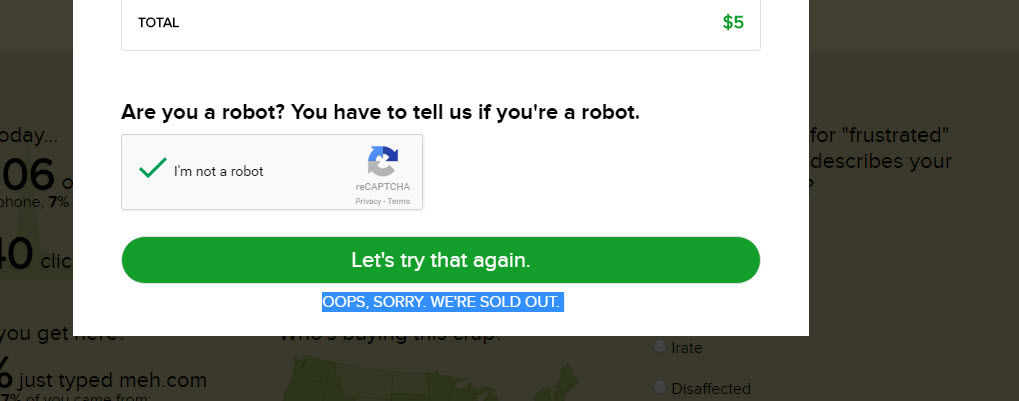Image resolution: width=1019 pixels, height=401 pixels.
Task: Click the "Are you a robot?" heading
Action: click(x=380, y=112)
